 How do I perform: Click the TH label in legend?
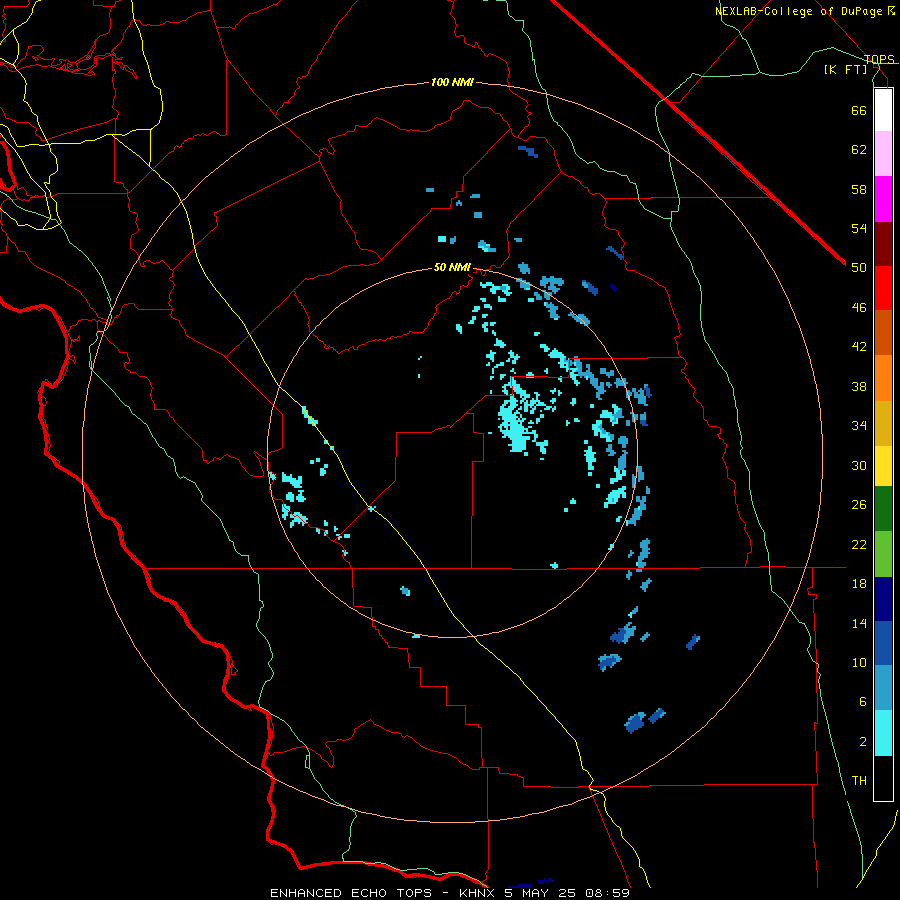coord(859,781)
